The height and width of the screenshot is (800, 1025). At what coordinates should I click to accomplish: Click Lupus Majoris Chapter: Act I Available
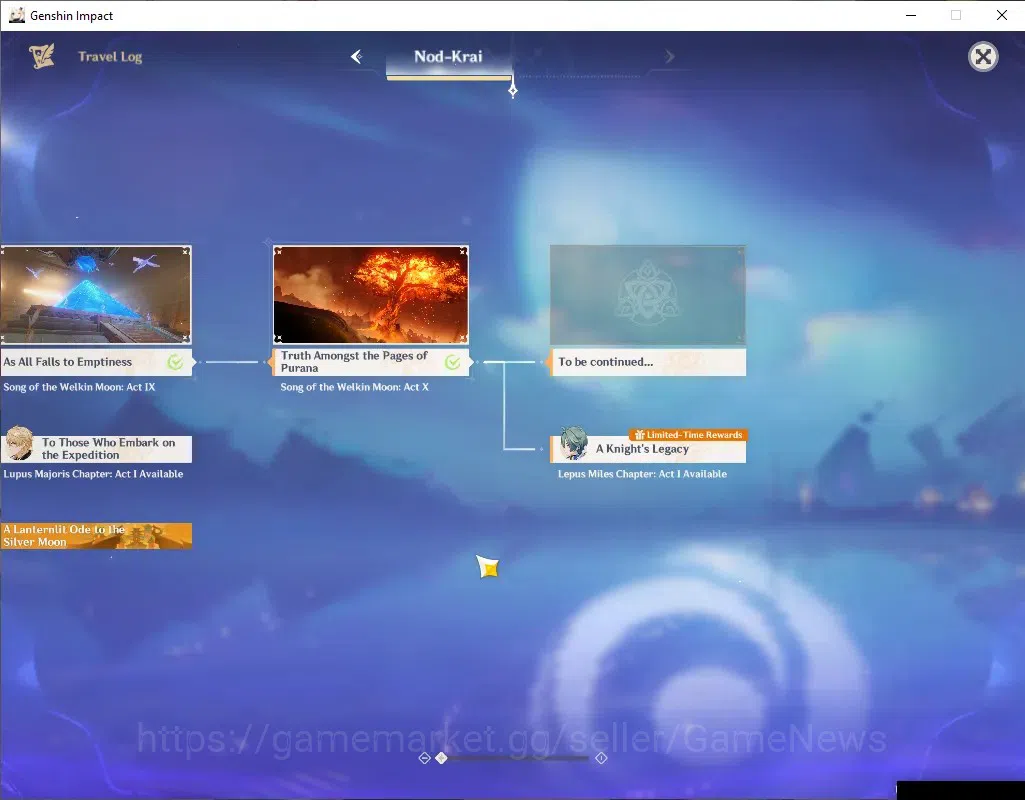tap(93, 474)
